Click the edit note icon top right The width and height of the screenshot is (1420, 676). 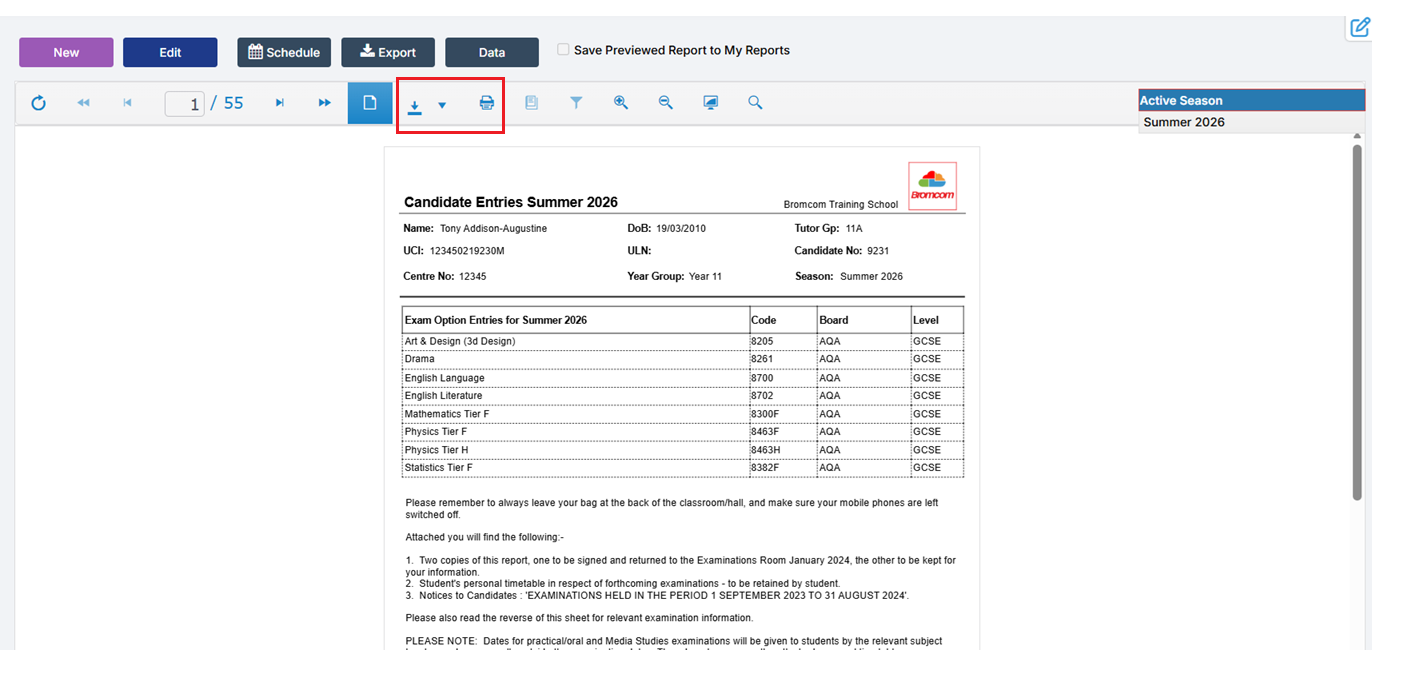1360,27
